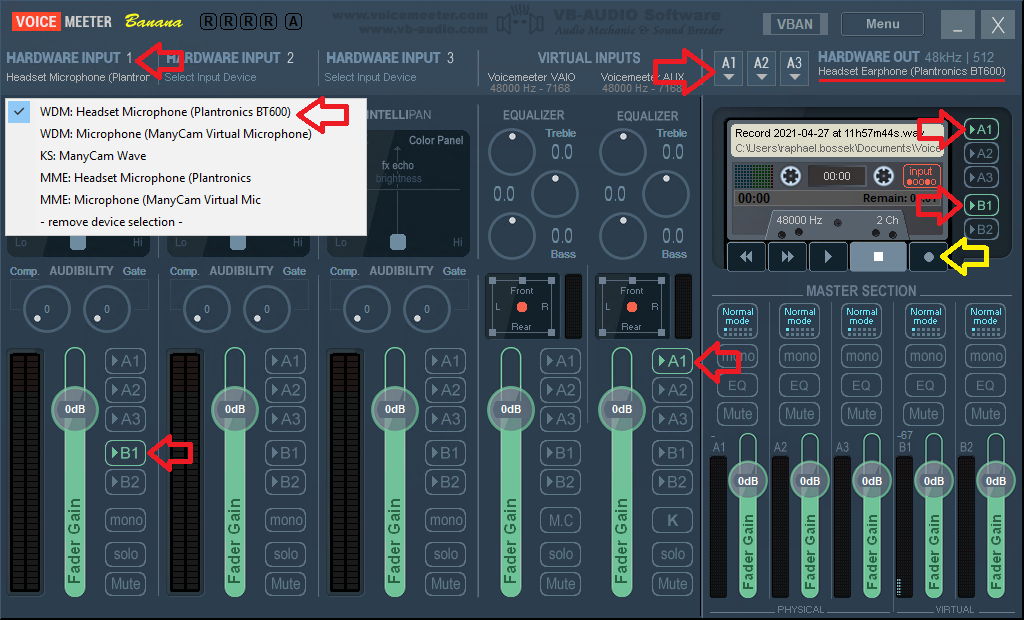Click the M.C button on the Voicemeeter VAIO strip

[561, 520]
